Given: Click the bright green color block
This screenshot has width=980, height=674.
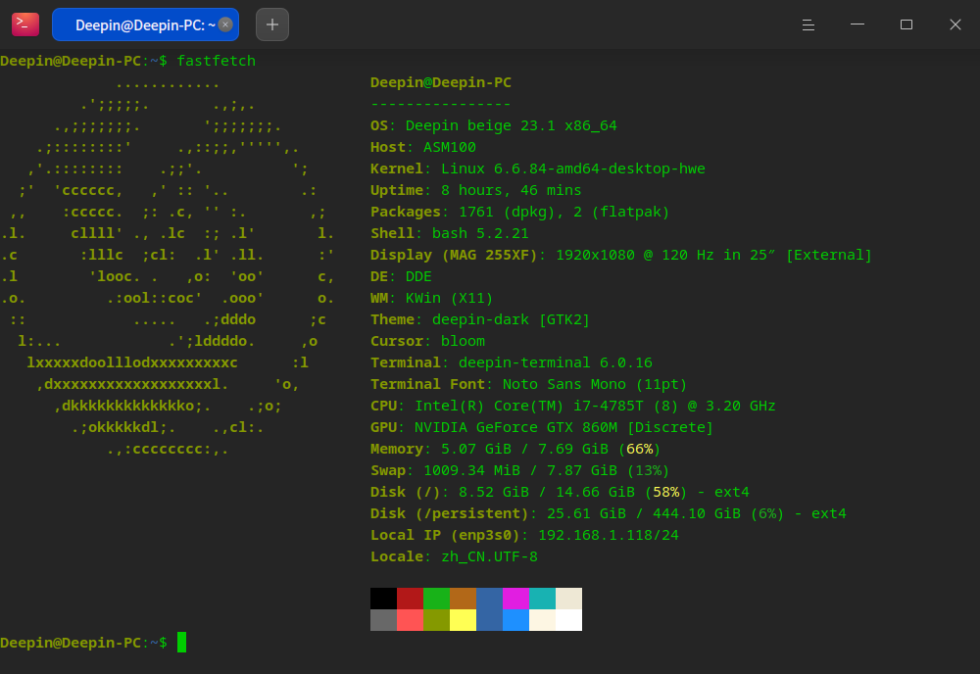Looking at the screenshot, I should (x=436, y=598).
